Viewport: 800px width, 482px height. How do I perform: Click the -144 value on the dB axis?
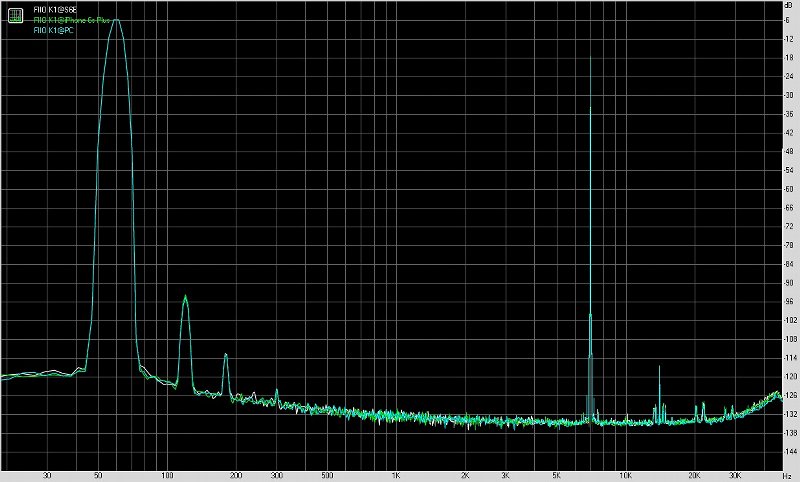click(x=790, y=451)
